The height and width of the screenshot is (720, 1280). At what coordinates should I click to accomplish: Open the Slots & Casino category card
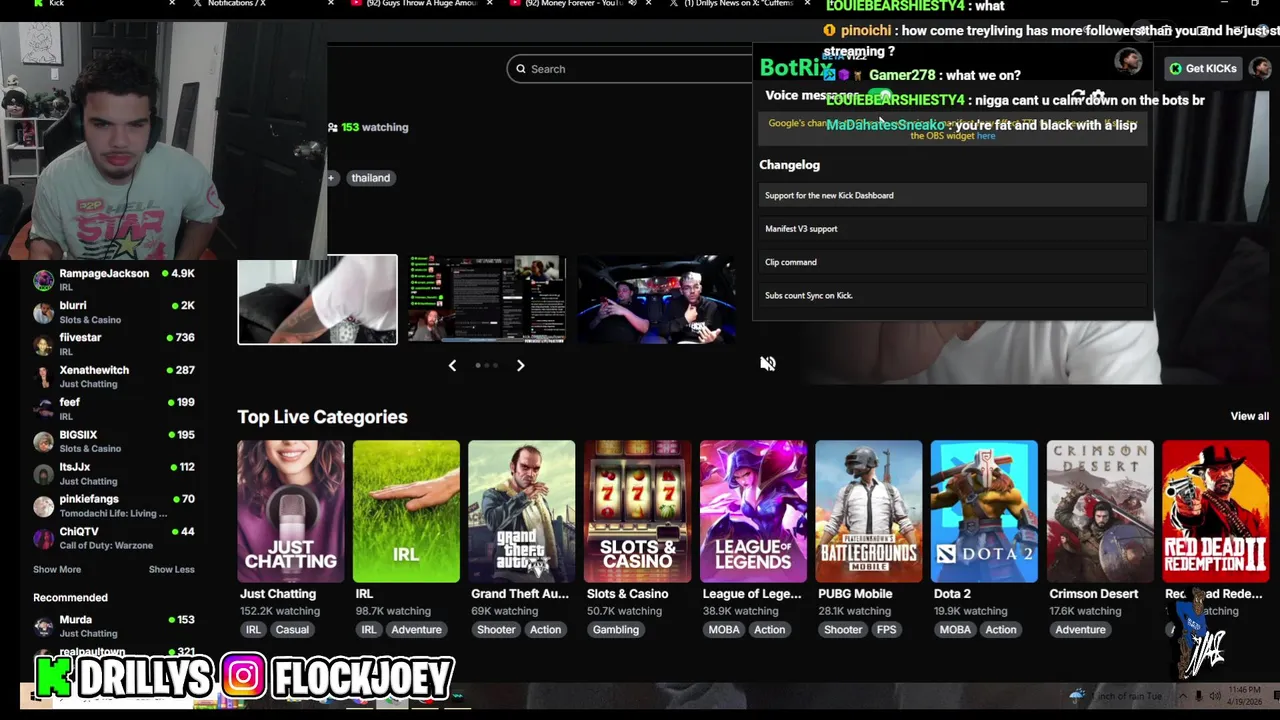(x=637, y=511)
